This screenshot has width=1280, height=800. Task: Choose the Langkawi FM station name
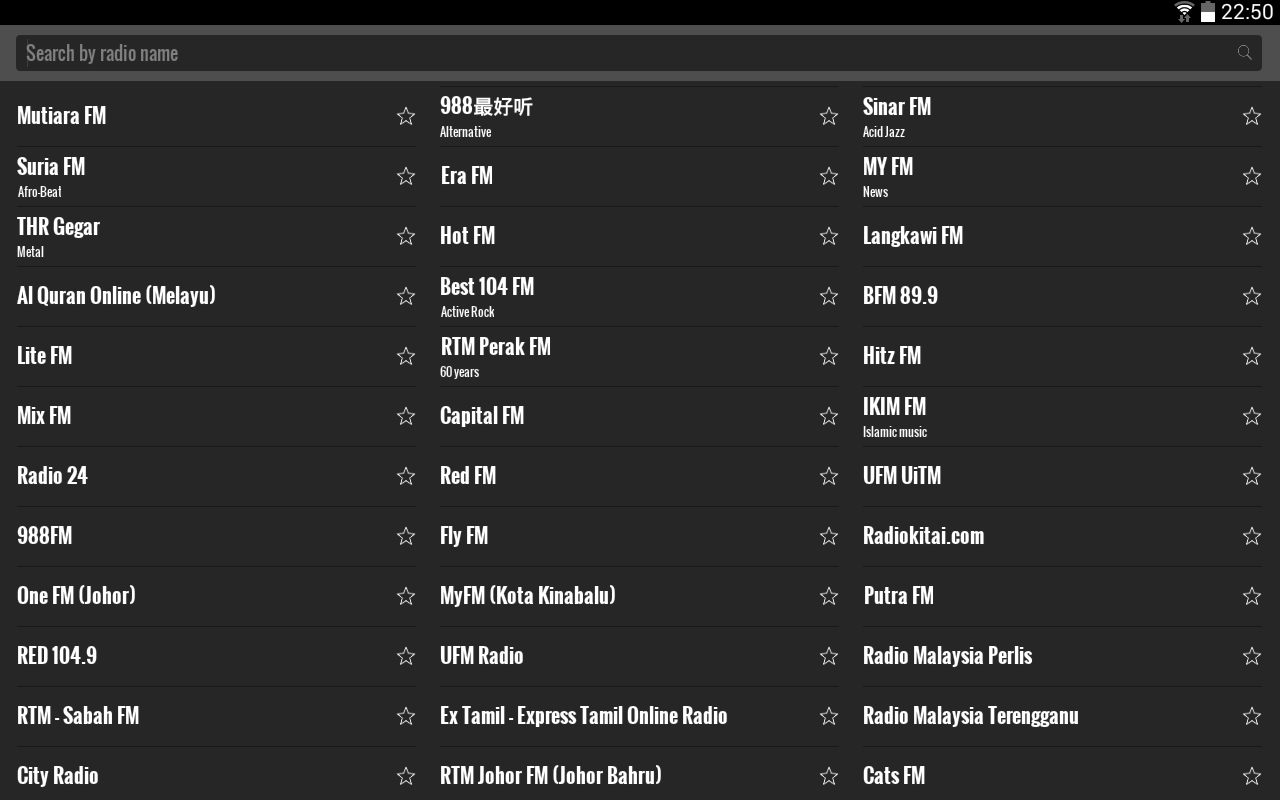[x=913, y=236]
